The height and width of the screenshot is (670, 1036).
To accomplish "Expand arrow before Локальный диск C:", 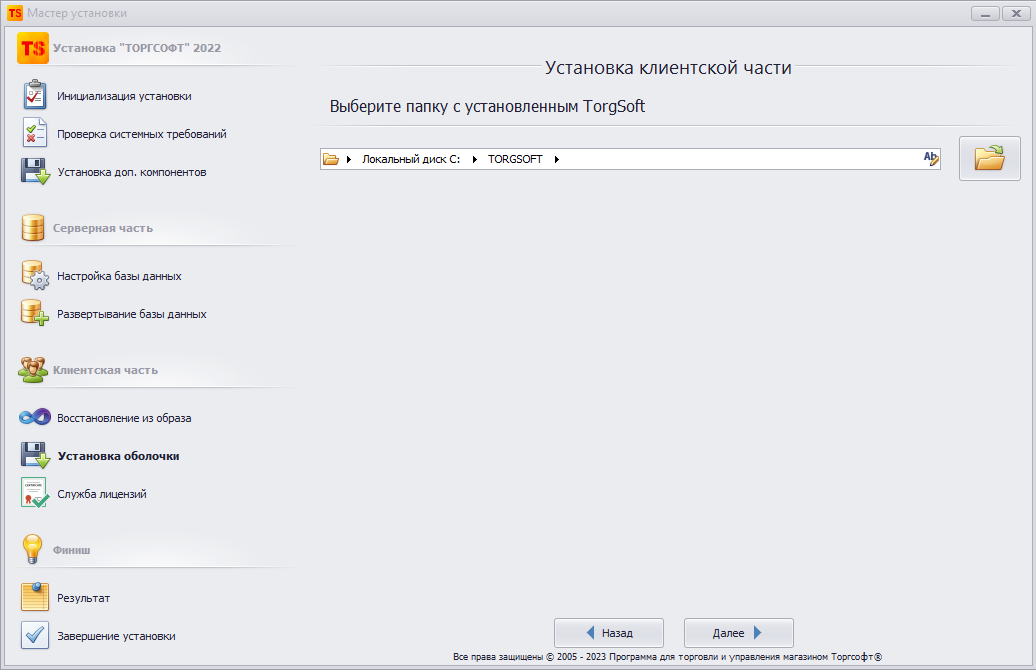I will tap(349, 159).
